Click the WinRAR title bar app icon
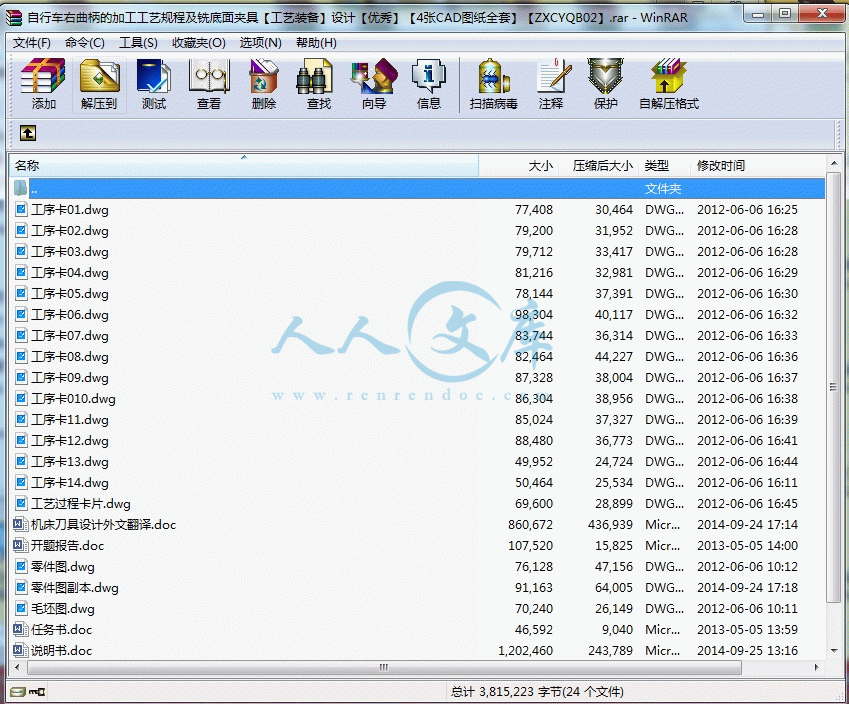The image size is (849, 704). (x=15, y=17)
